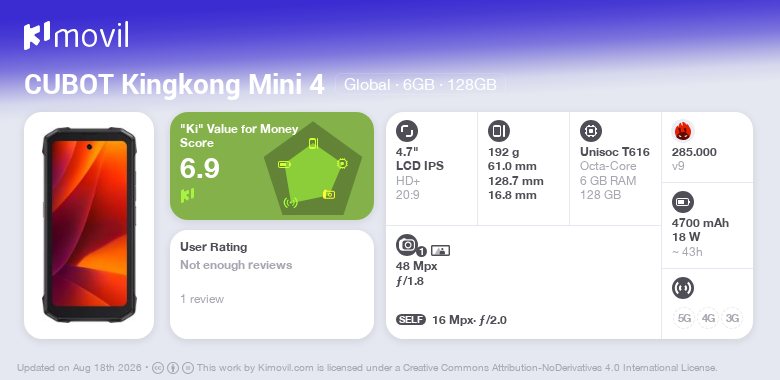Click the battery capacity icon
The width and height of the screenshot is (780, 380).
683,202
